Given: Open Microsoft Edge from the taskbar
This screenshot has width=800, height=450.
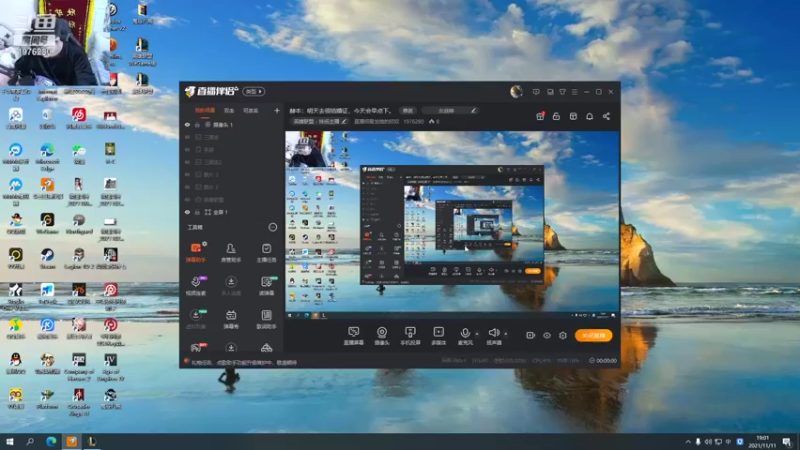Looking at the screenshot, I should point(51,442).
